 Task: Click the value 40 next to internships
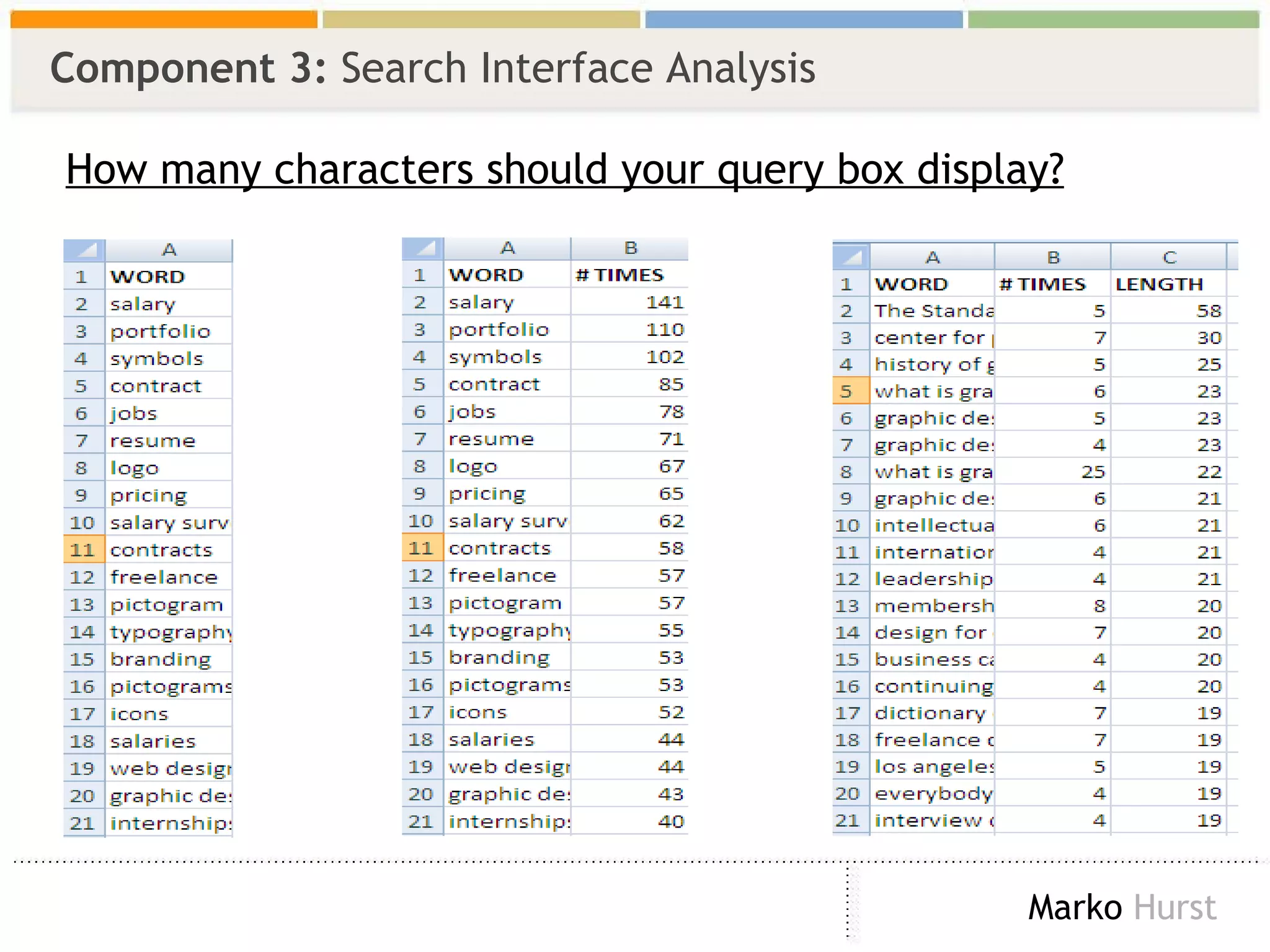(629, 821)
